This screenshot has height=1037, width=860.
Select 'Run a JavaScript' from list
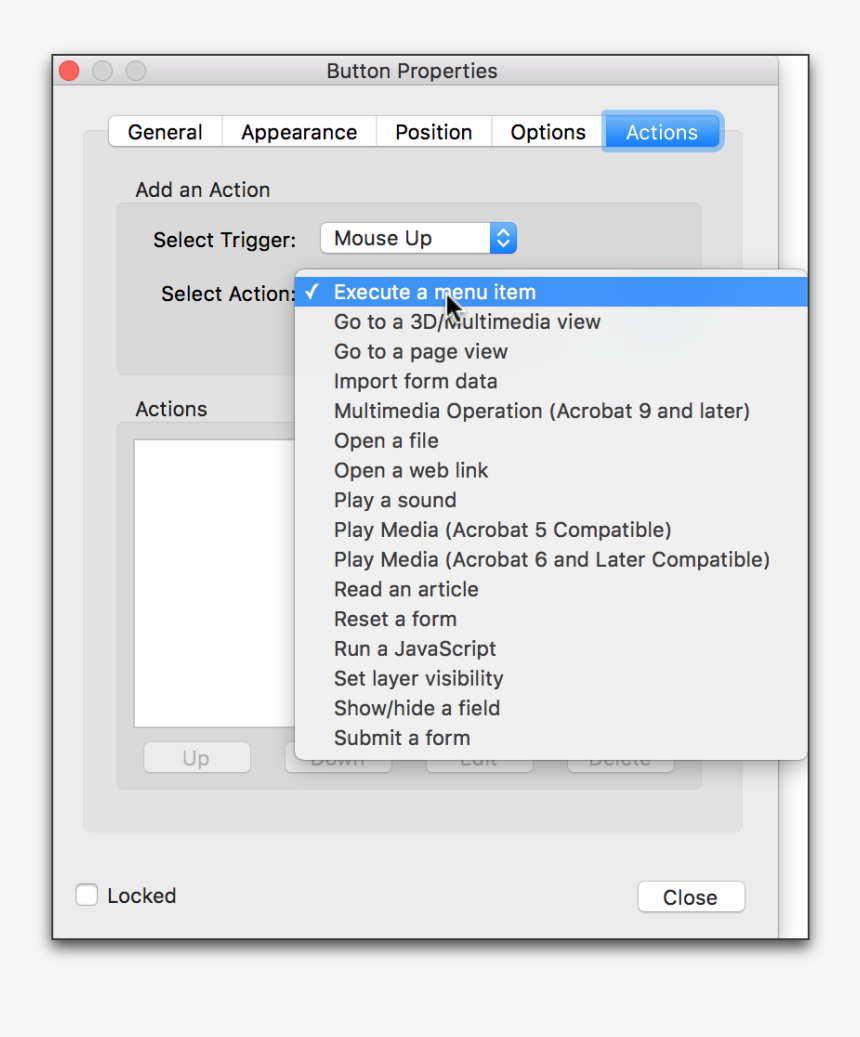415,649
